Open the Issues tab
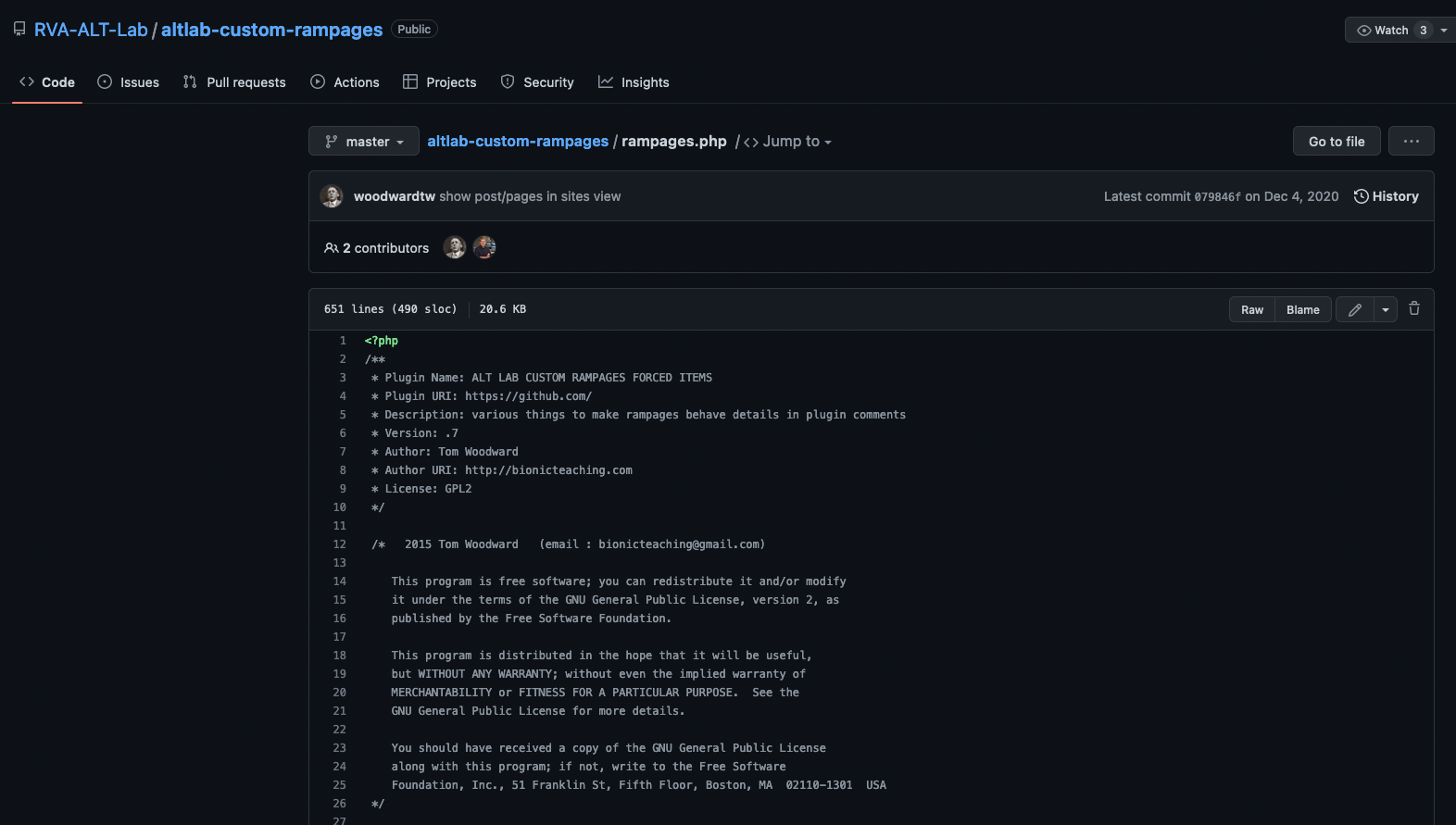The width and height of the screenshot is (1456, 825). (x=128, y=82)
